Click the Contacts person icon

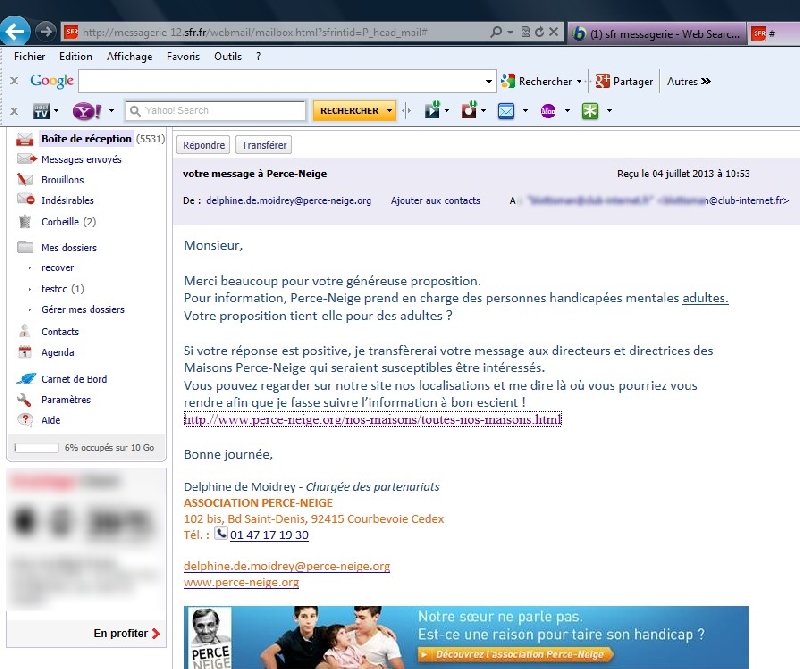pos(24,331)
